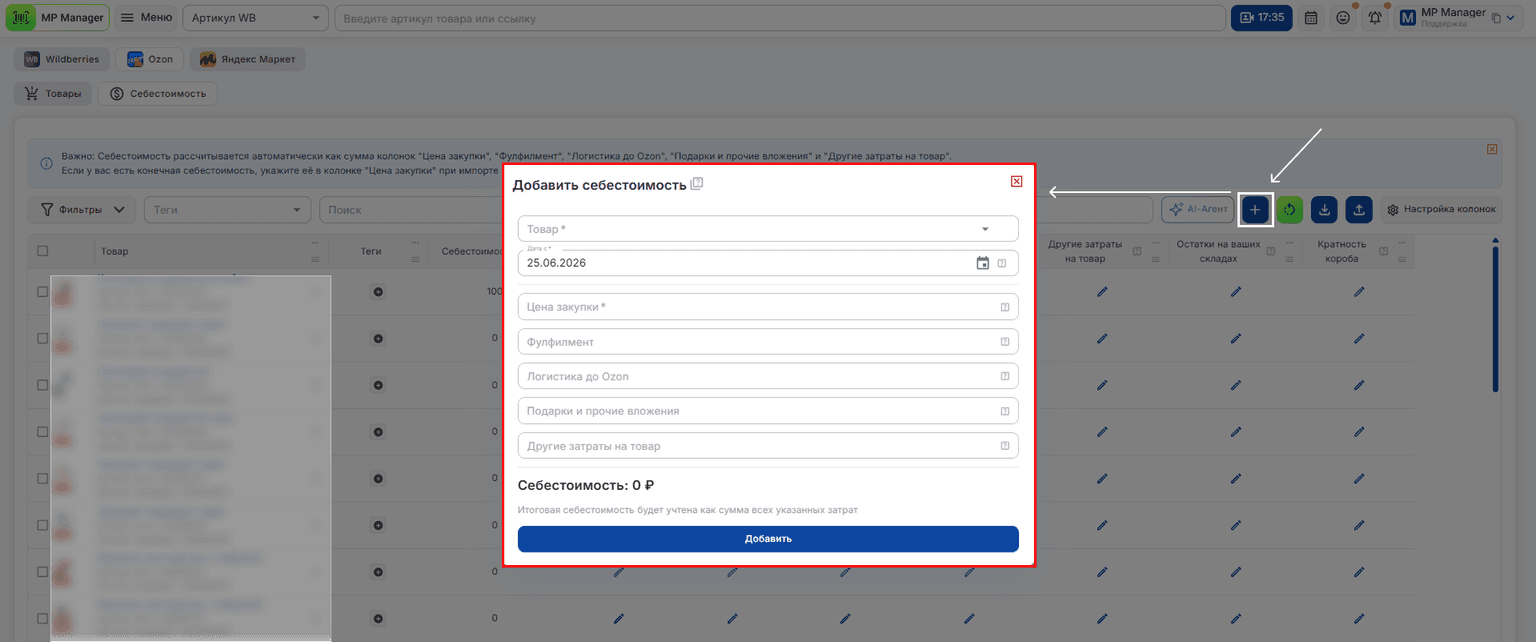Open the calendar icon in top bar
Image resolution: width=1536 pixels, height=642 pixels.
1311,18
